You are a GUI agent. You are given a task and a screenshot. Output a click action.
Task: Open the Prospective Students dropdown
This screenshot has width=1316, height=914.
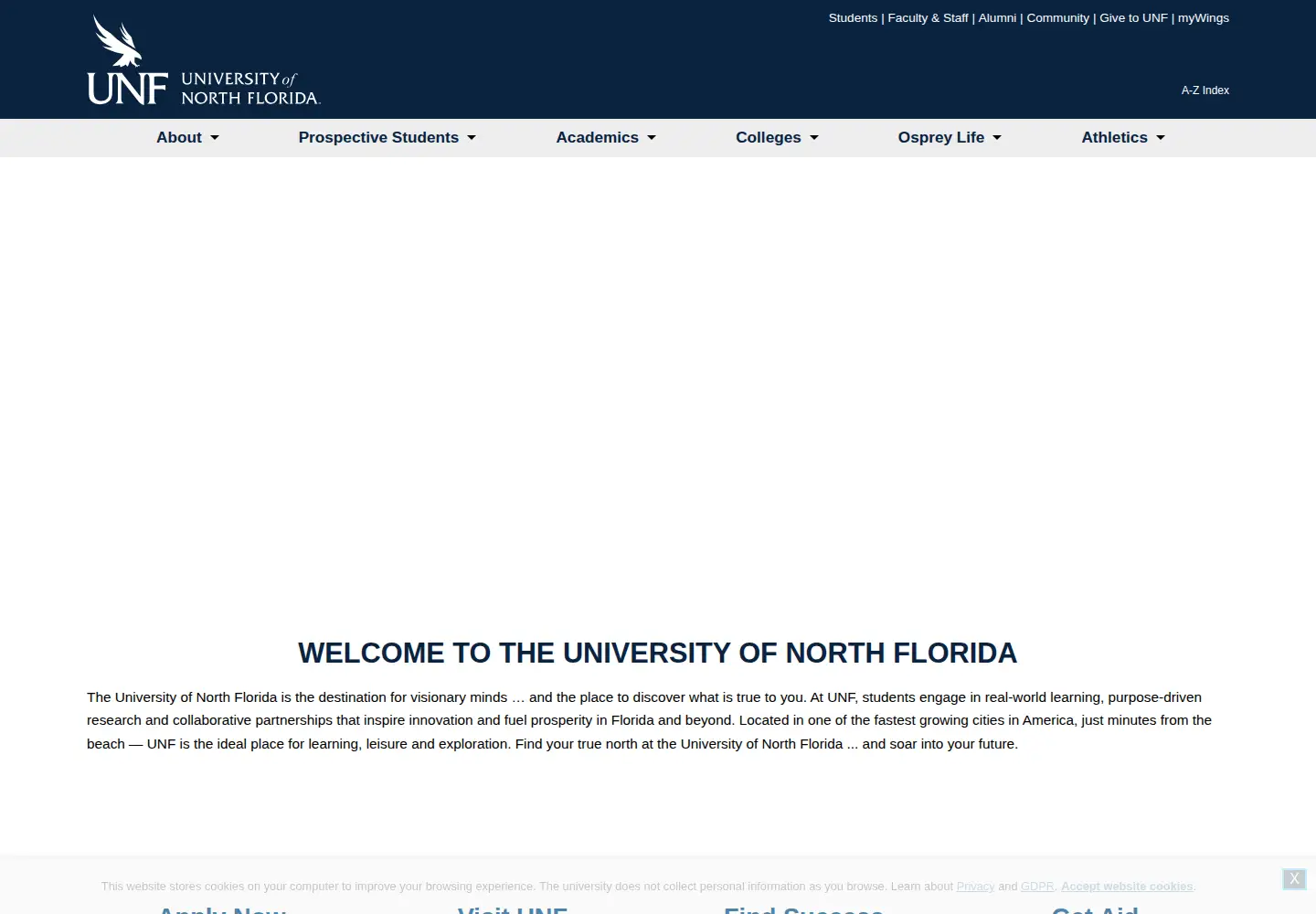click(387, 138)
